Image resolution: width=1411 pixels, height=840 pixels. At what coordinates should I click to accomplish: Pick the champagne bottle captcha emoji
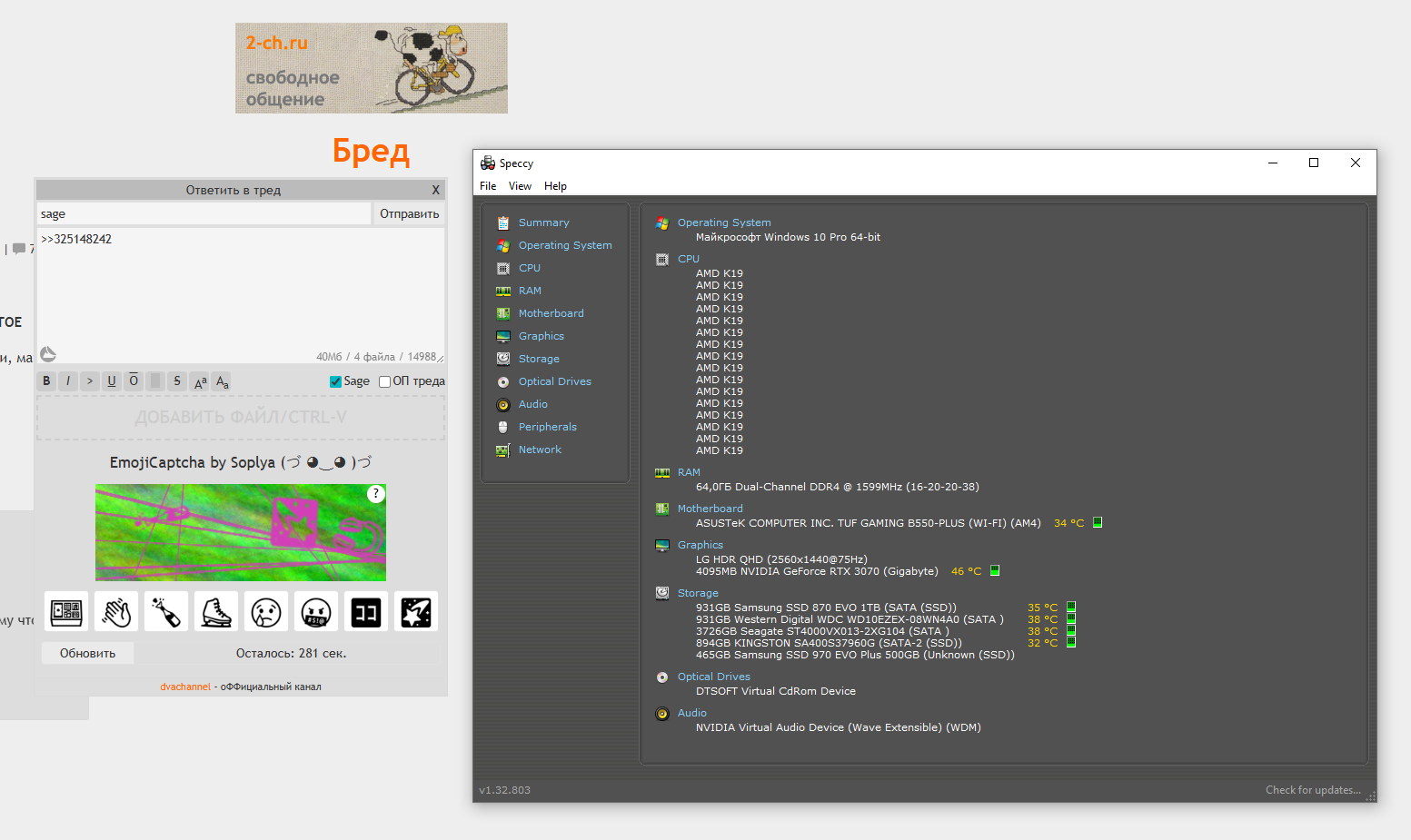[x=166, y=612]
